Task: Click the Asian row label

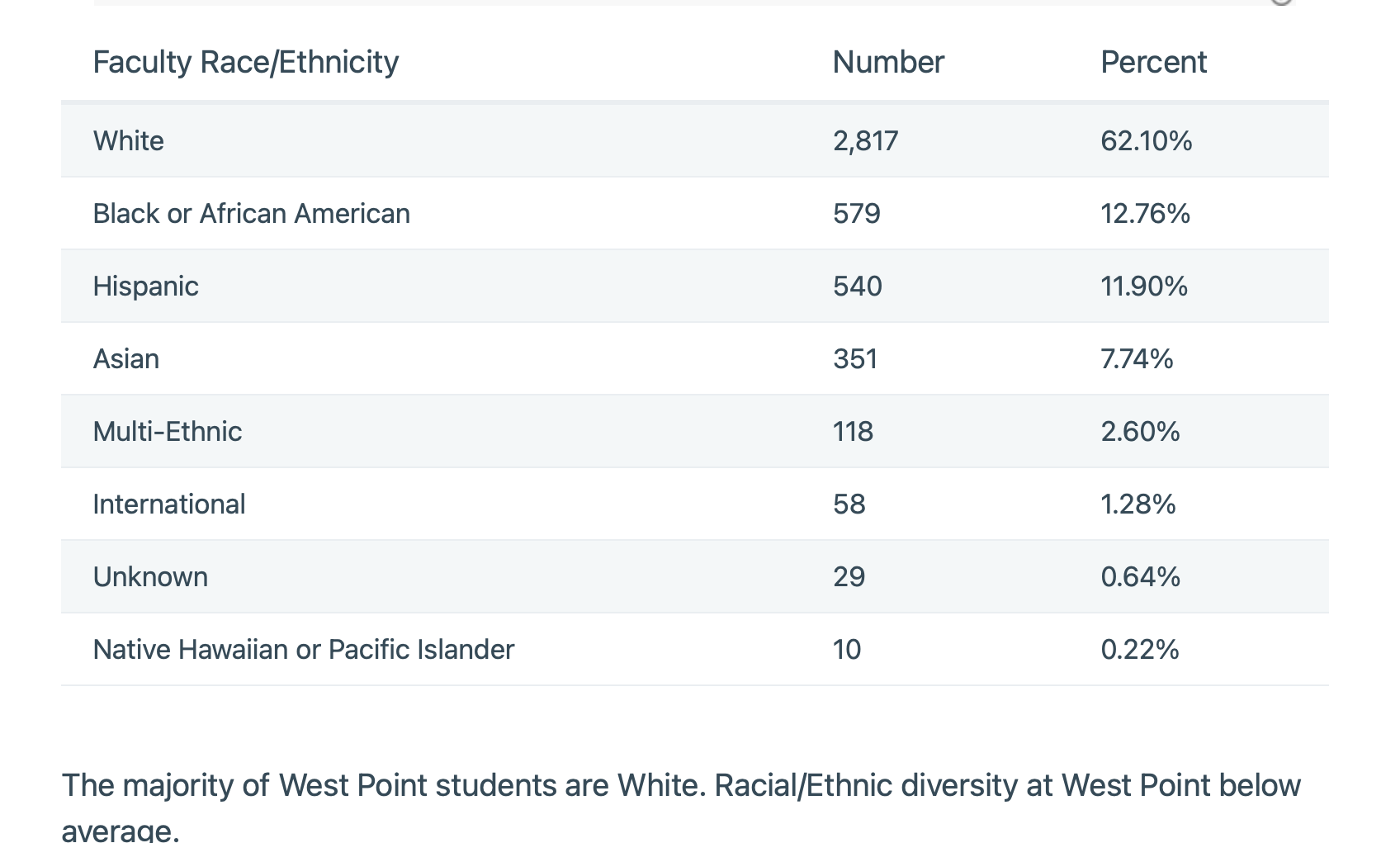Action: [126, 359]
